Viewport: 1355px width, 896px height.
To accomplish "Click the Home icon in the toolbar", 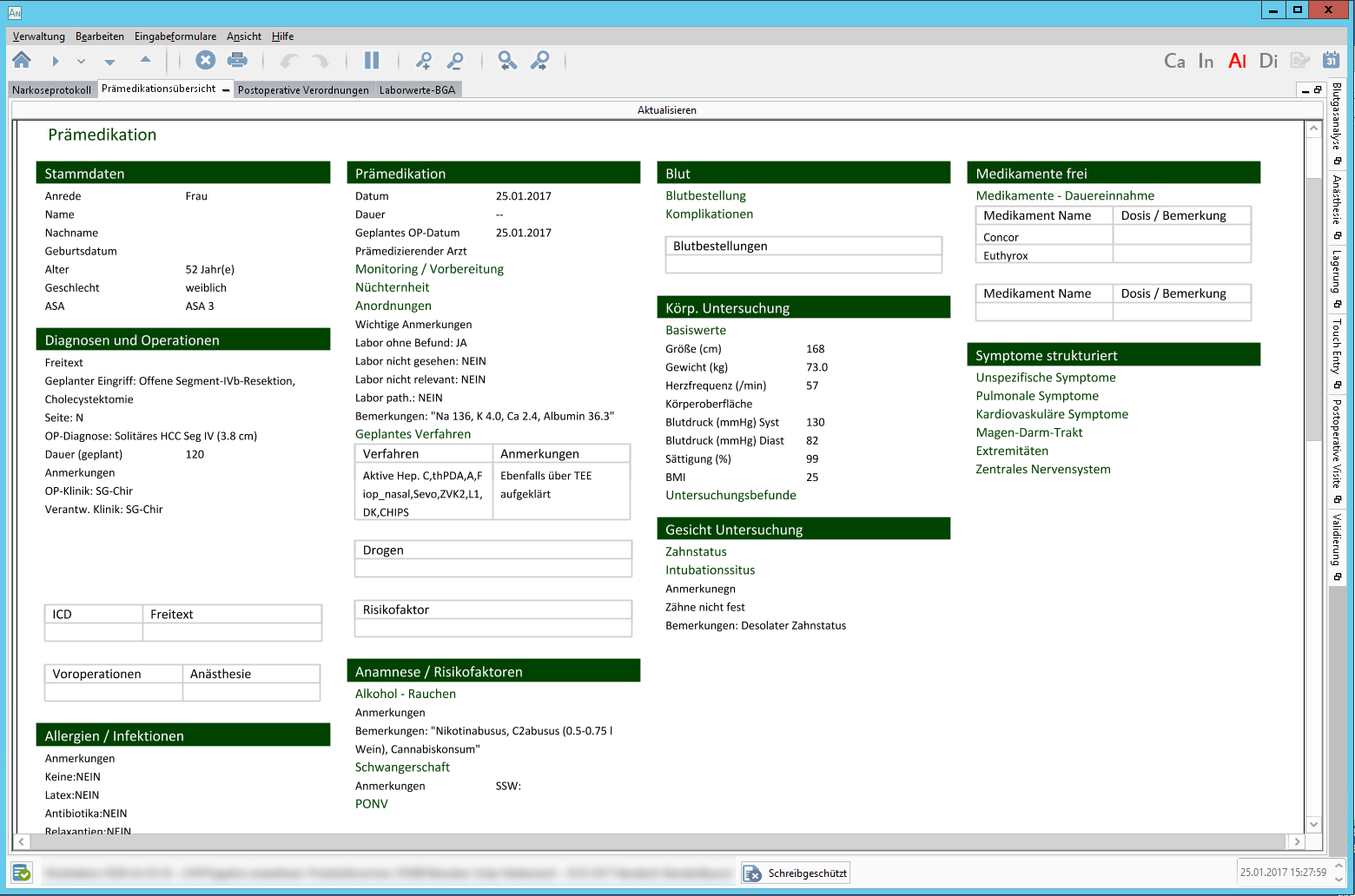I will (x=22, y=60).
